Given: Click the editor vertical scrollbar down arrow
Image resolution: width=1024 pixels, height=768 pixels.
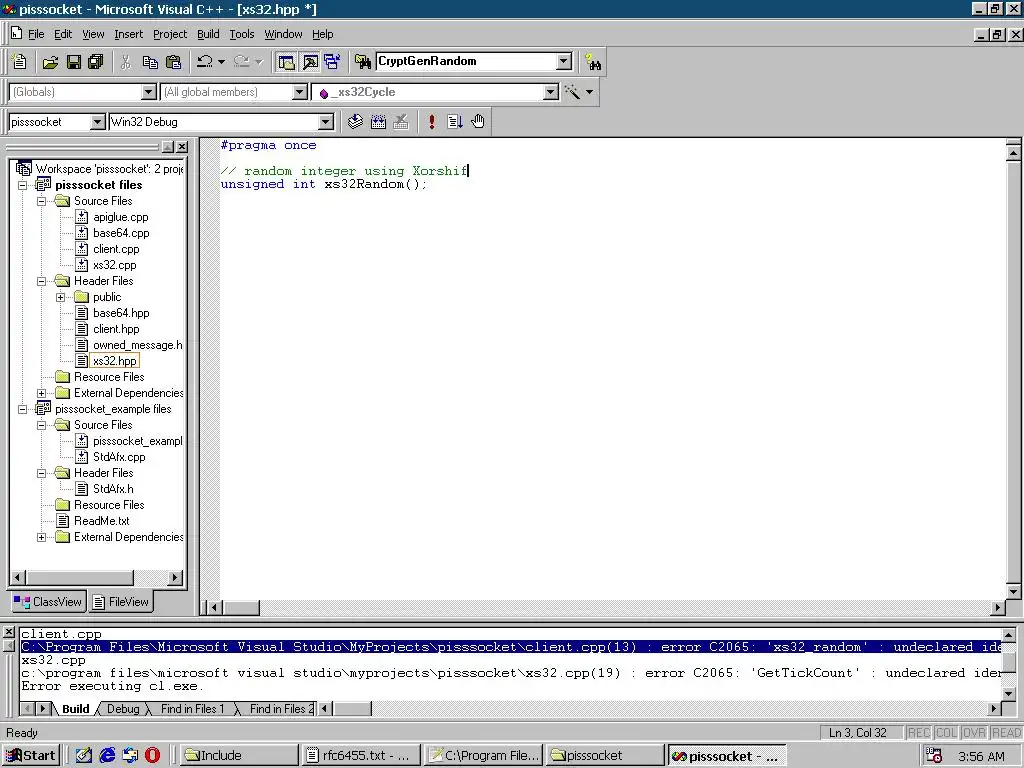Looking at the screenshot, I should point(1014,592).
